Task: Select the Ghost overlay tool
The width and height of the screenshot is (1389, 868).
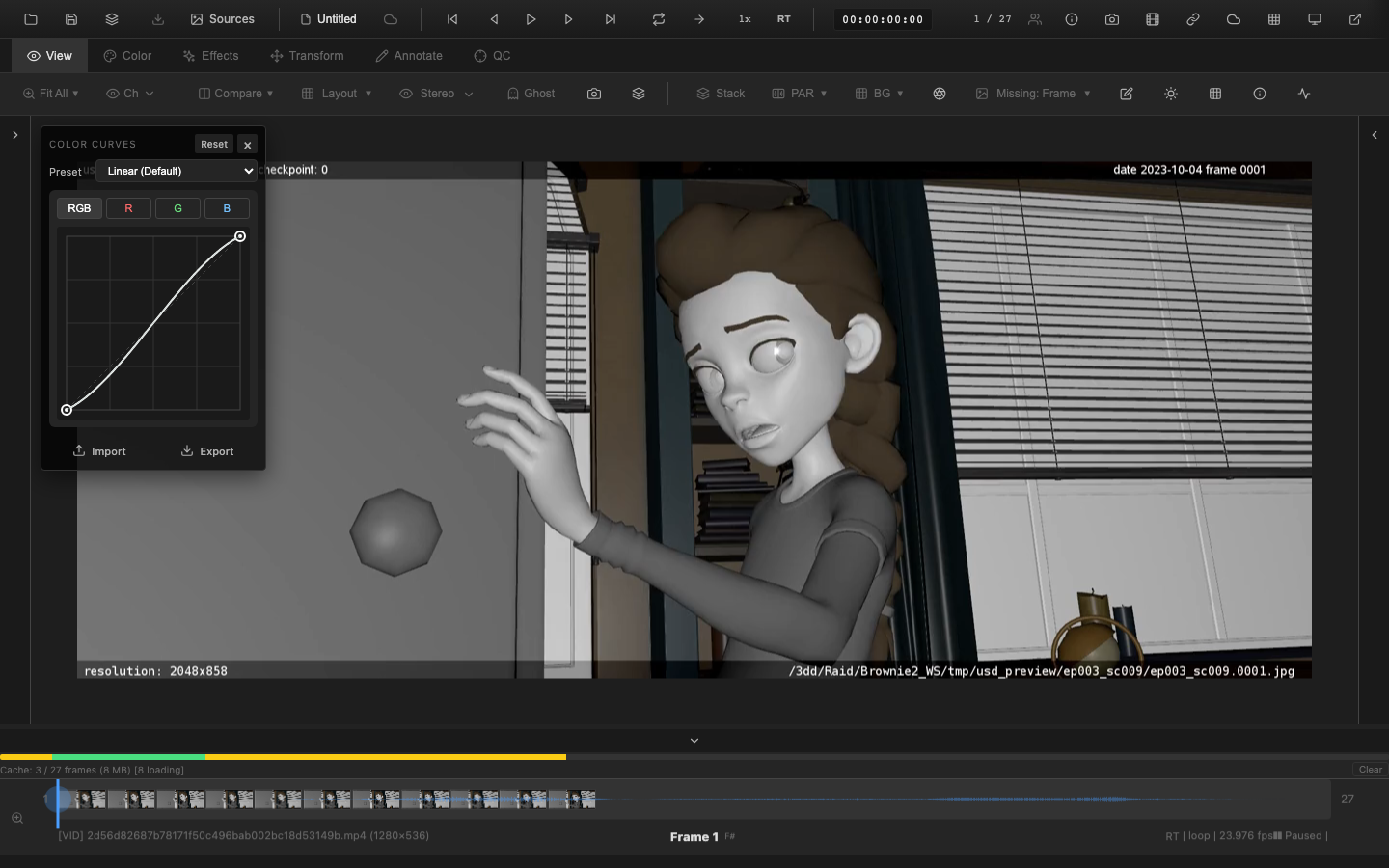Action: (x=530, y=93)
